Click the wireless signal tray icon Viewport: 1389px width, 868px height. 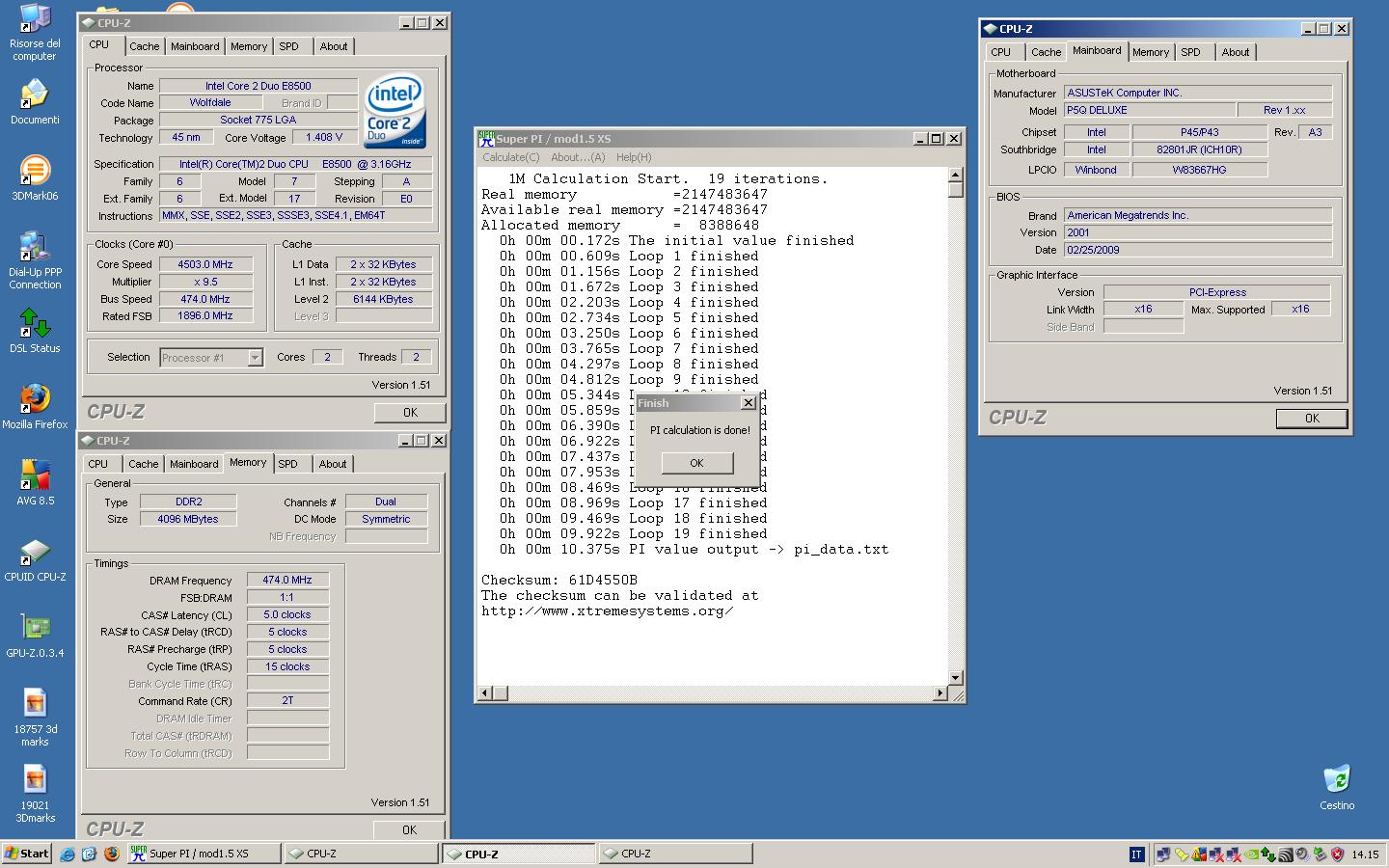[x=1286, y=854]
